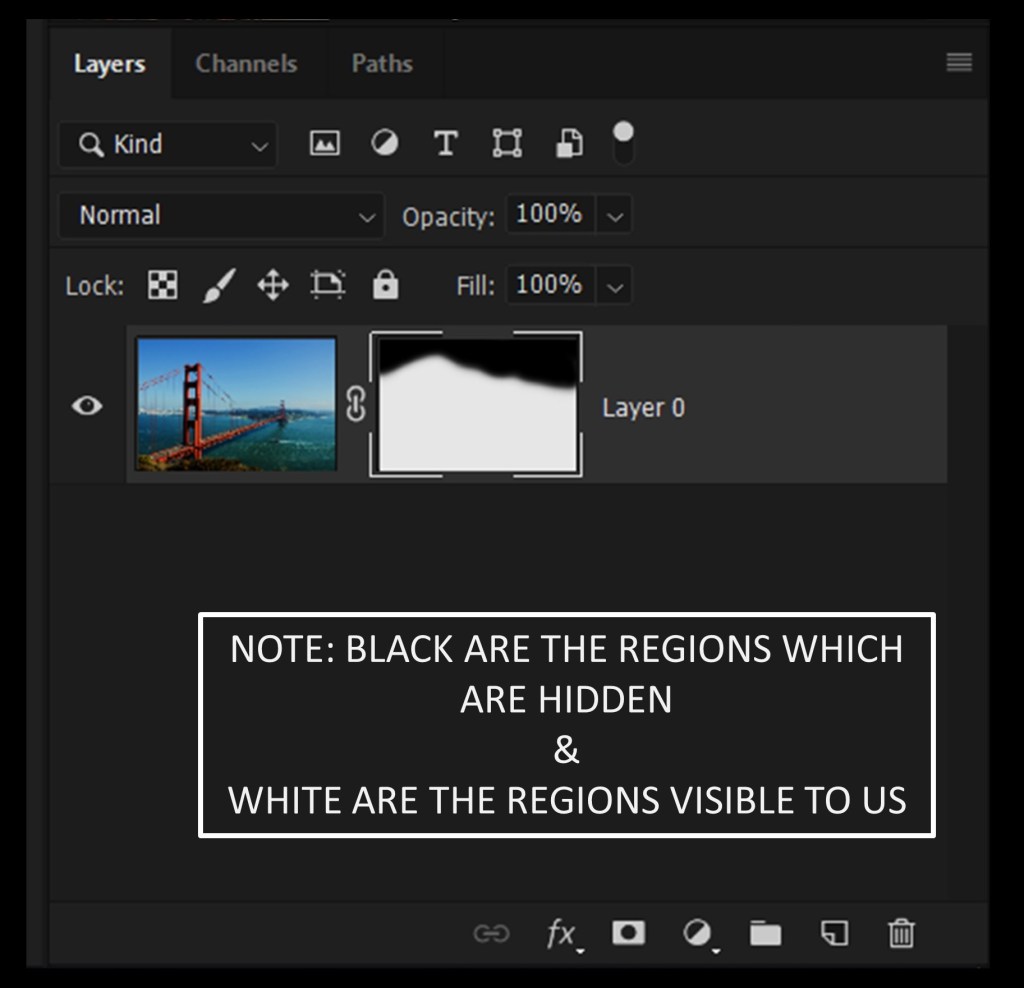Switch to the Paths tab
Viewport: 1024px width, 988px height.
point(382,64)
